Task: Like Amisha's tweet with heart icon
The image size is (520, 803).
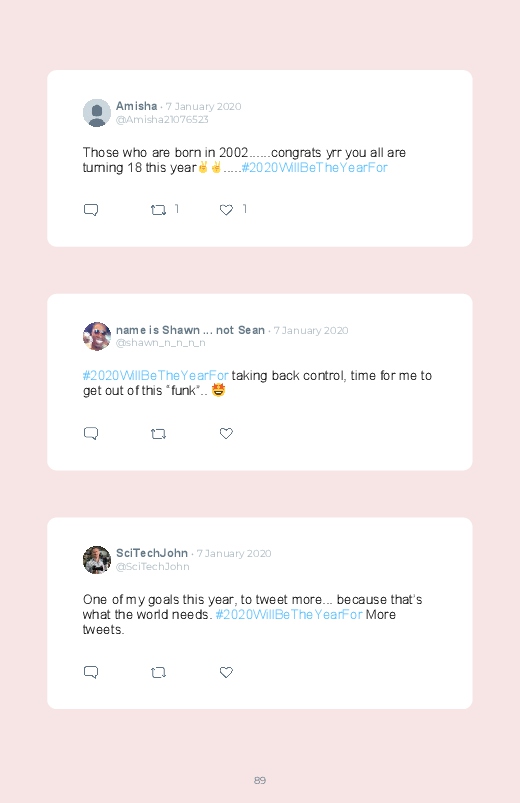Action: pos(226,210)
